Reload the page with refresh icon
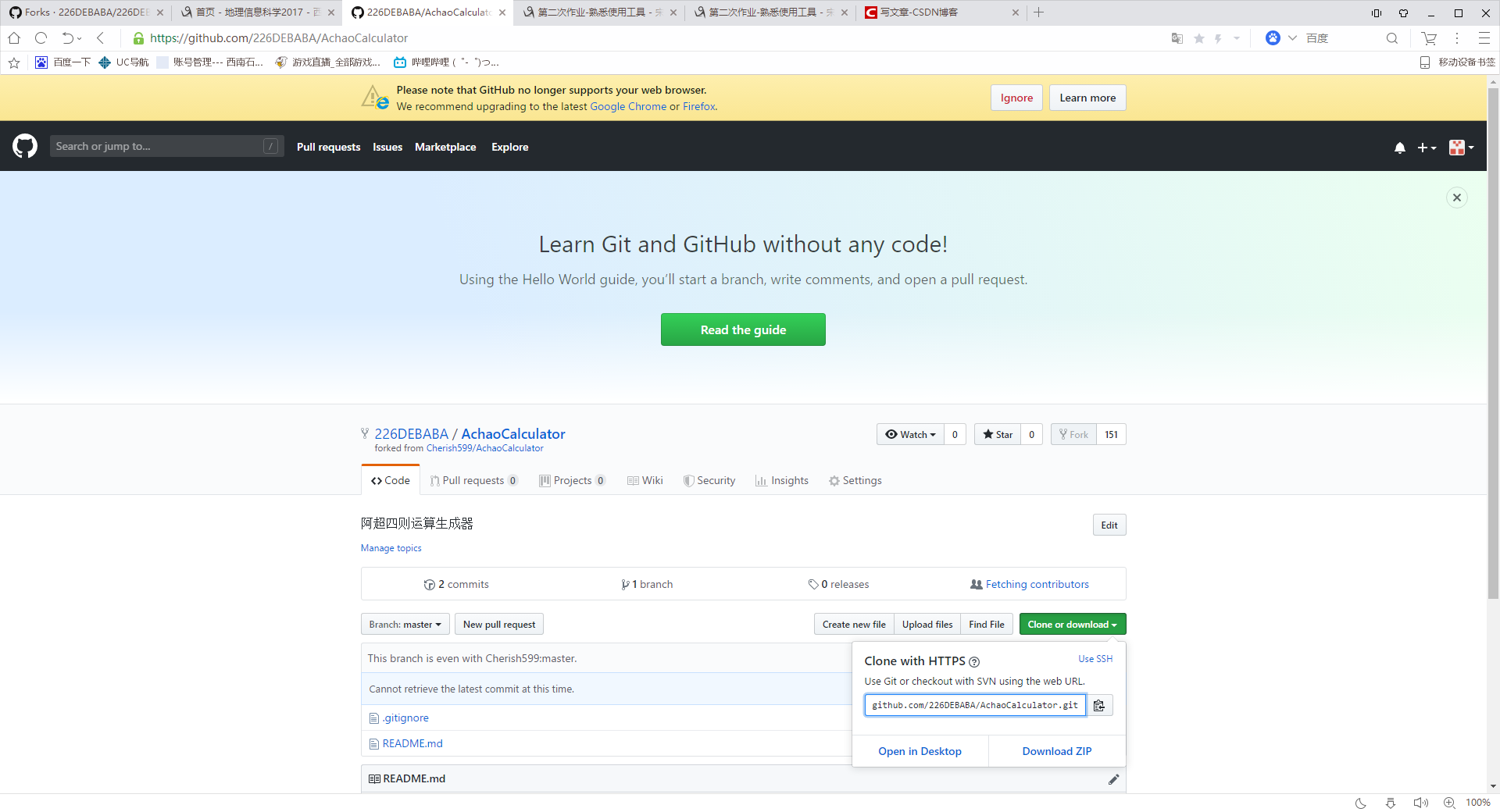1500x812 pixels. [41, 38]
